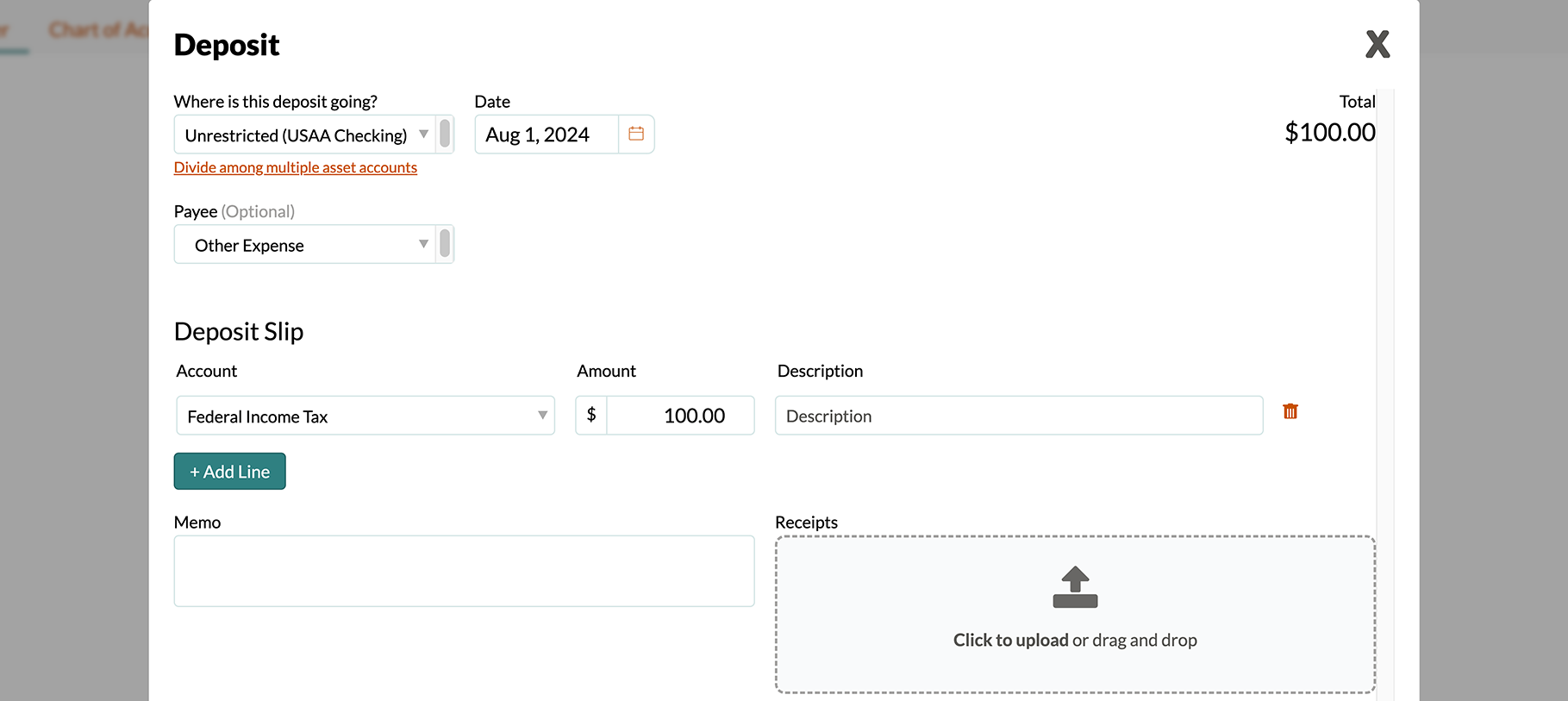Open the Payee dropdown showing Other Expense
The image size is (1568, 701).
click(423, 245)
